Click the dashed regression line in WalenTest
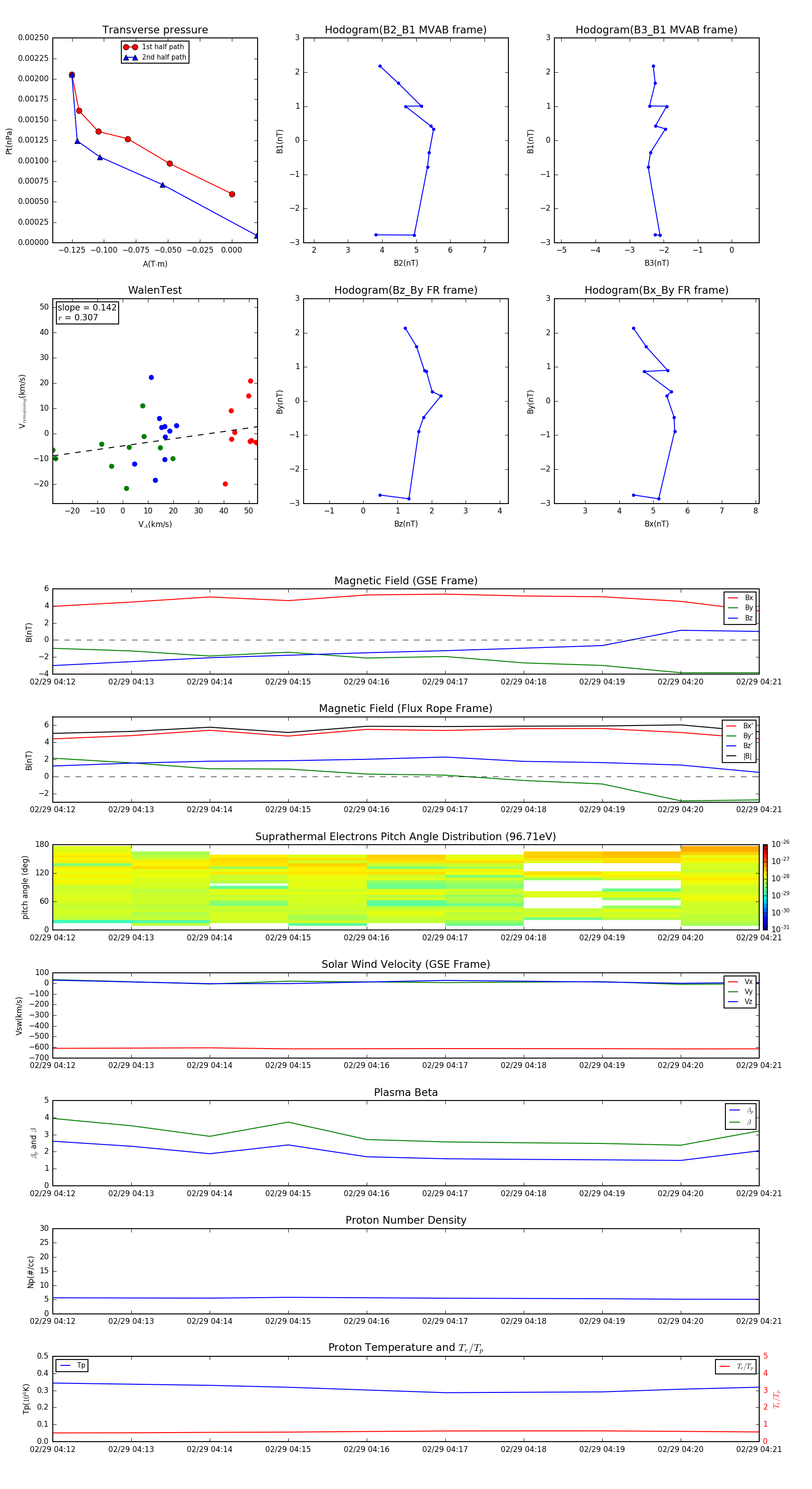Screen dimensions: 812x1489 coord(155,441)
